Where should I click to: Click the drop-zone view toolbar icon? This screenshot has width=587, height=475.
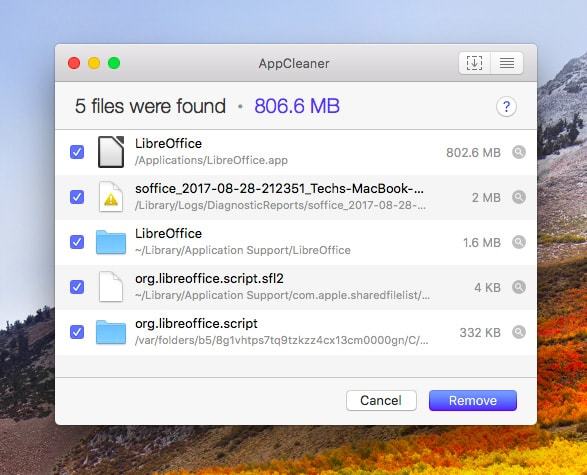click(x=474, y=63)
